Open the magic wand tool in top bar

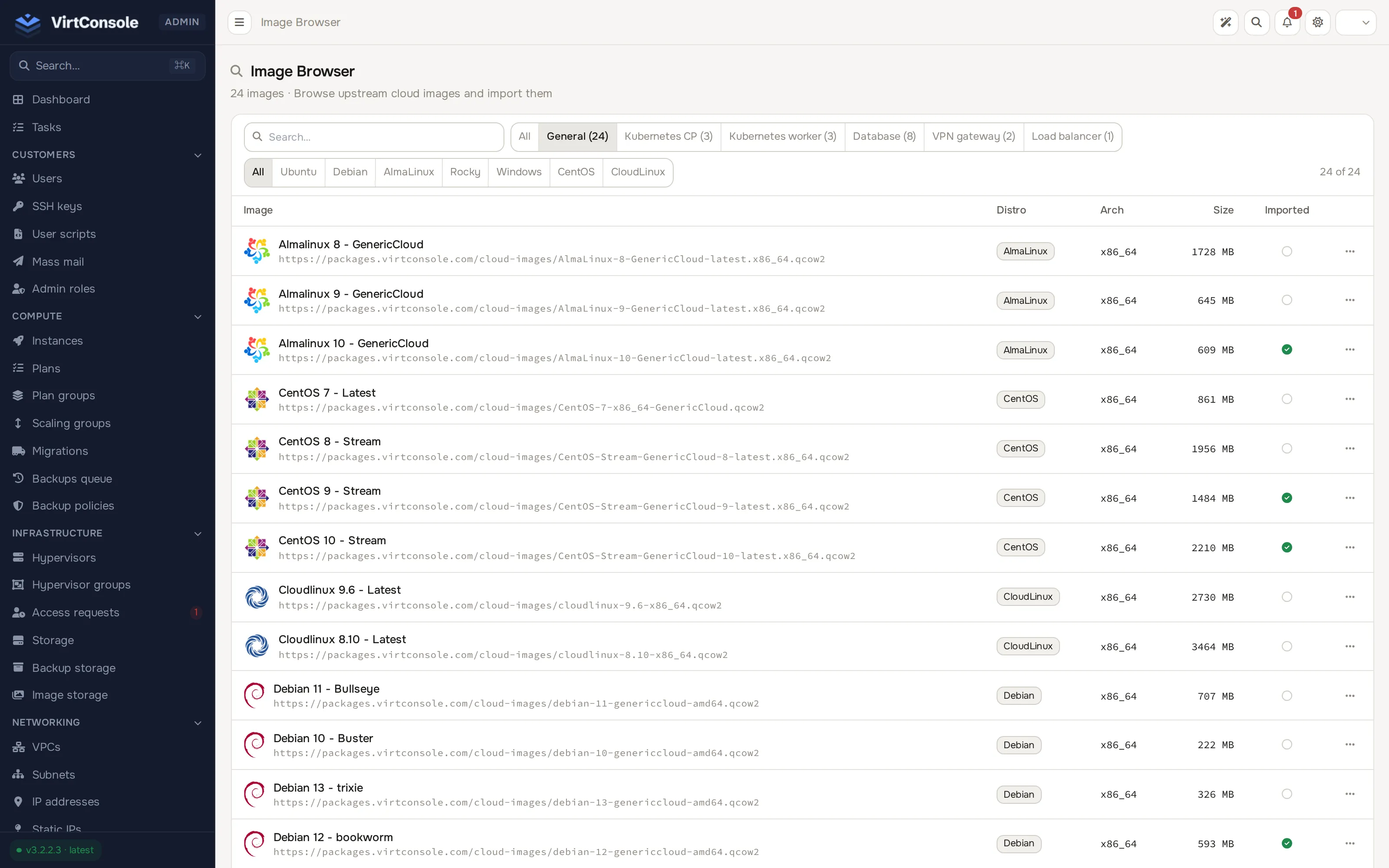point(1225,23)
